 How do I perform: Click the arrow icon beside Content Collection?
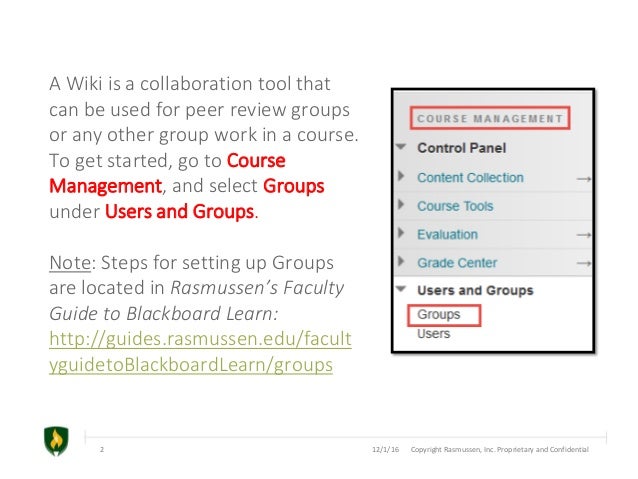click(x=584, y=179)
